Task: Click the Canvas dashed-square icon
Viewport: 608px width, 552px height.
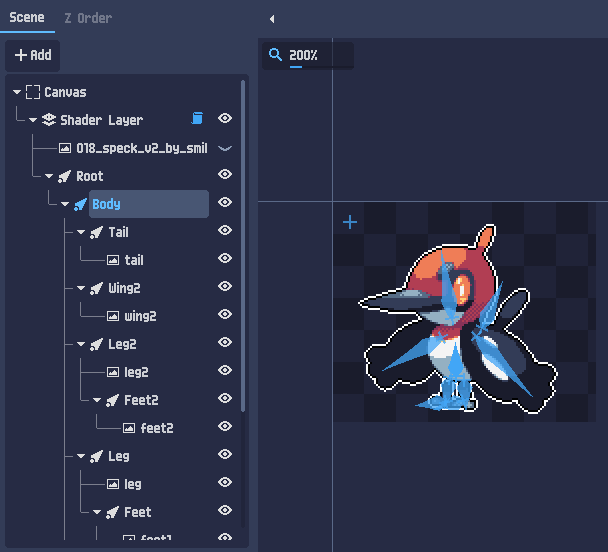Action: pos(33,92)
